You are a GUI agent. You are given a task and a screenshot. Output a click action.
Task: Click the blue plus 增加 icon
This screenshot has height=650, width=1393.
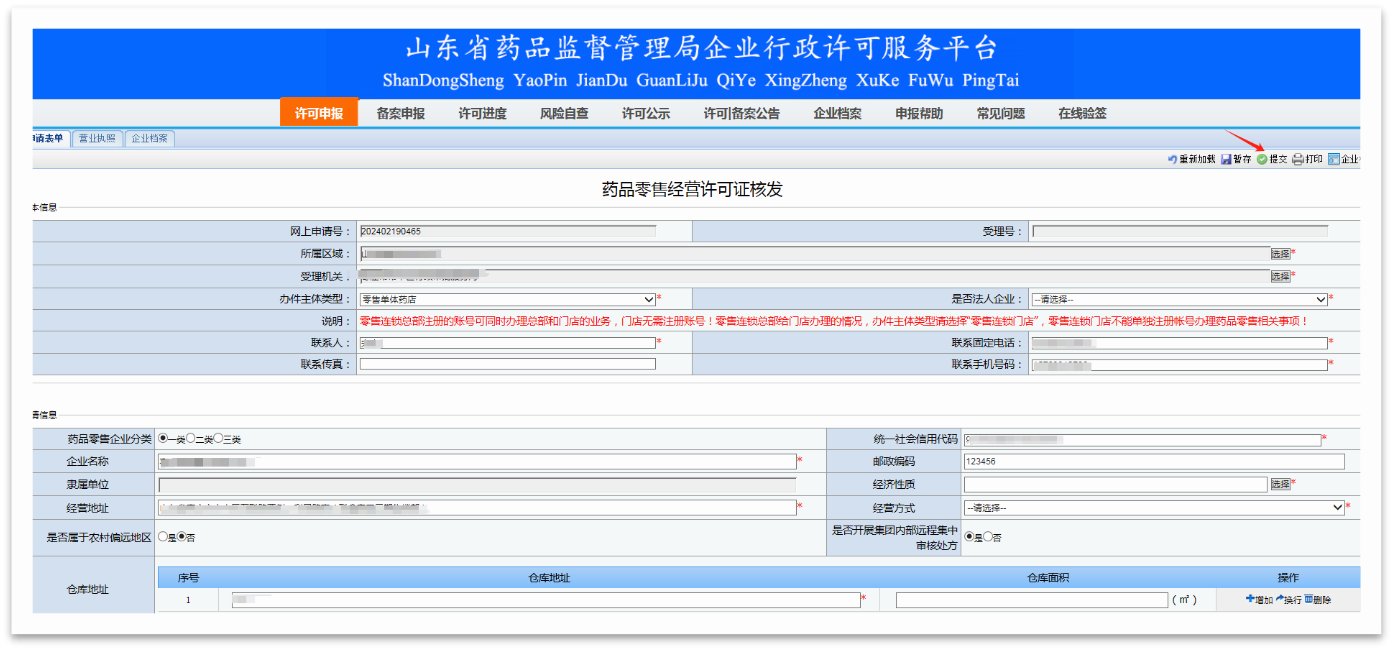coord(1250,598)
